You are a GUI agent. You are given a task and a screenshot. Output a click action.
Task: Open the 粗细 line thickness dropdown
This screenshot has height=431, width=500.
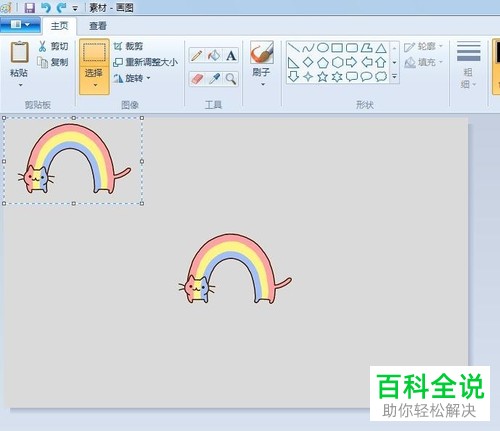[468, 65]
